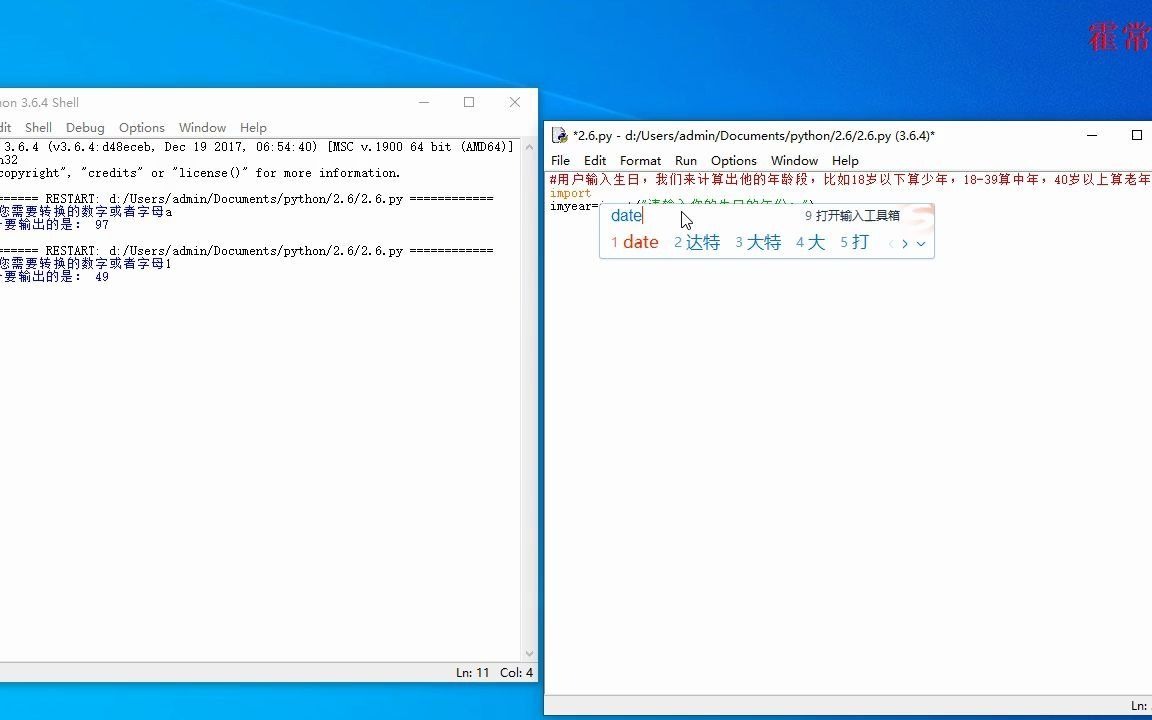Expand the candidate list with the down chevron
Screen dimensions: 1152x720
(x=920, y=243)
